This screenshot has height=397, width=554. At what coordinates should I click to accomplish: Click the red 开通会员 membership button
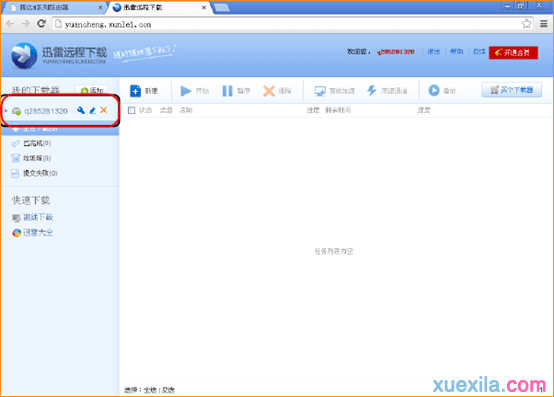[x=513, y=53]
